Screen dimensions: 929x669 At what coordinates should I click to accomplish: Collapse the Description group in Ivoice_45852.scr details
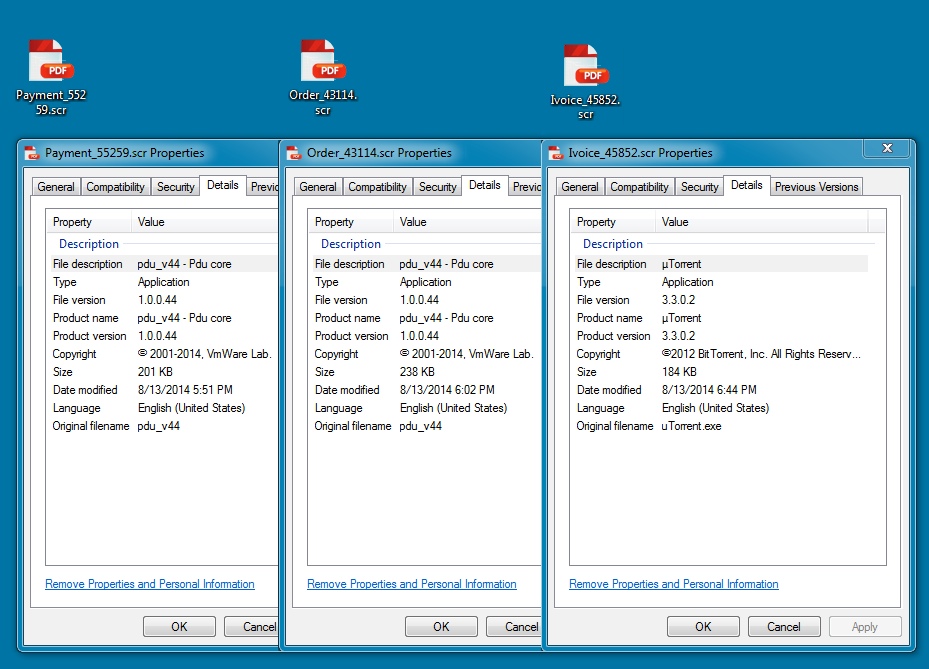tap(613, 244)
